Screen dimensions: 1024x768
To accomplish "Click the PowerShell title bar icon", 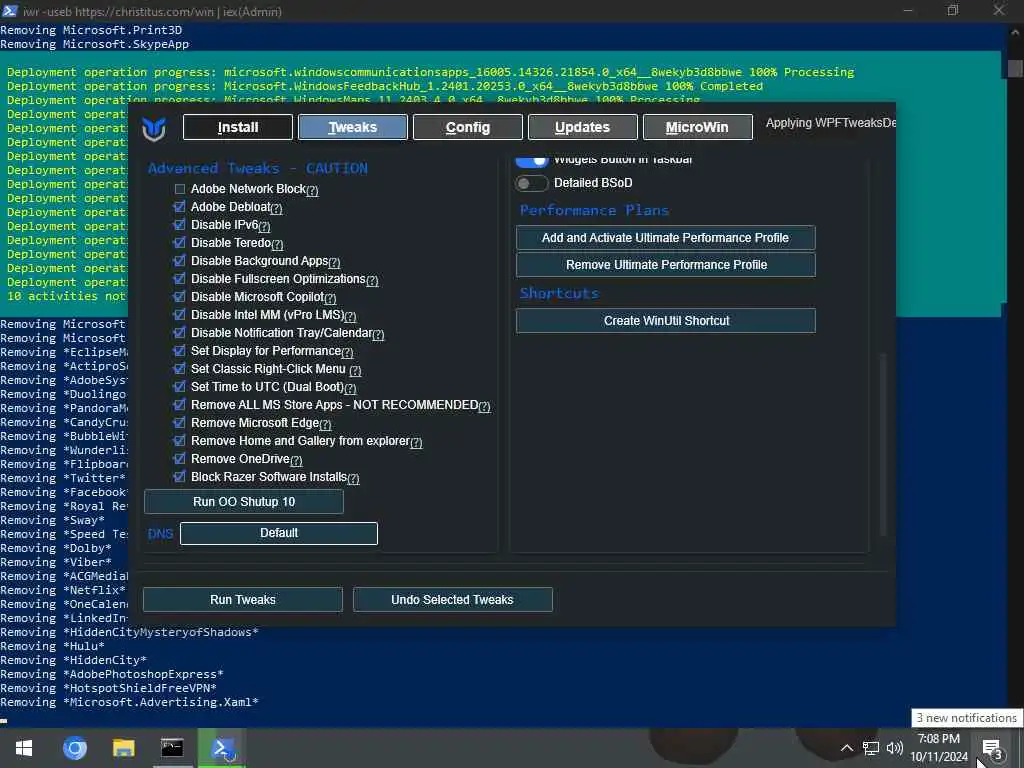I will click(10, 11).
